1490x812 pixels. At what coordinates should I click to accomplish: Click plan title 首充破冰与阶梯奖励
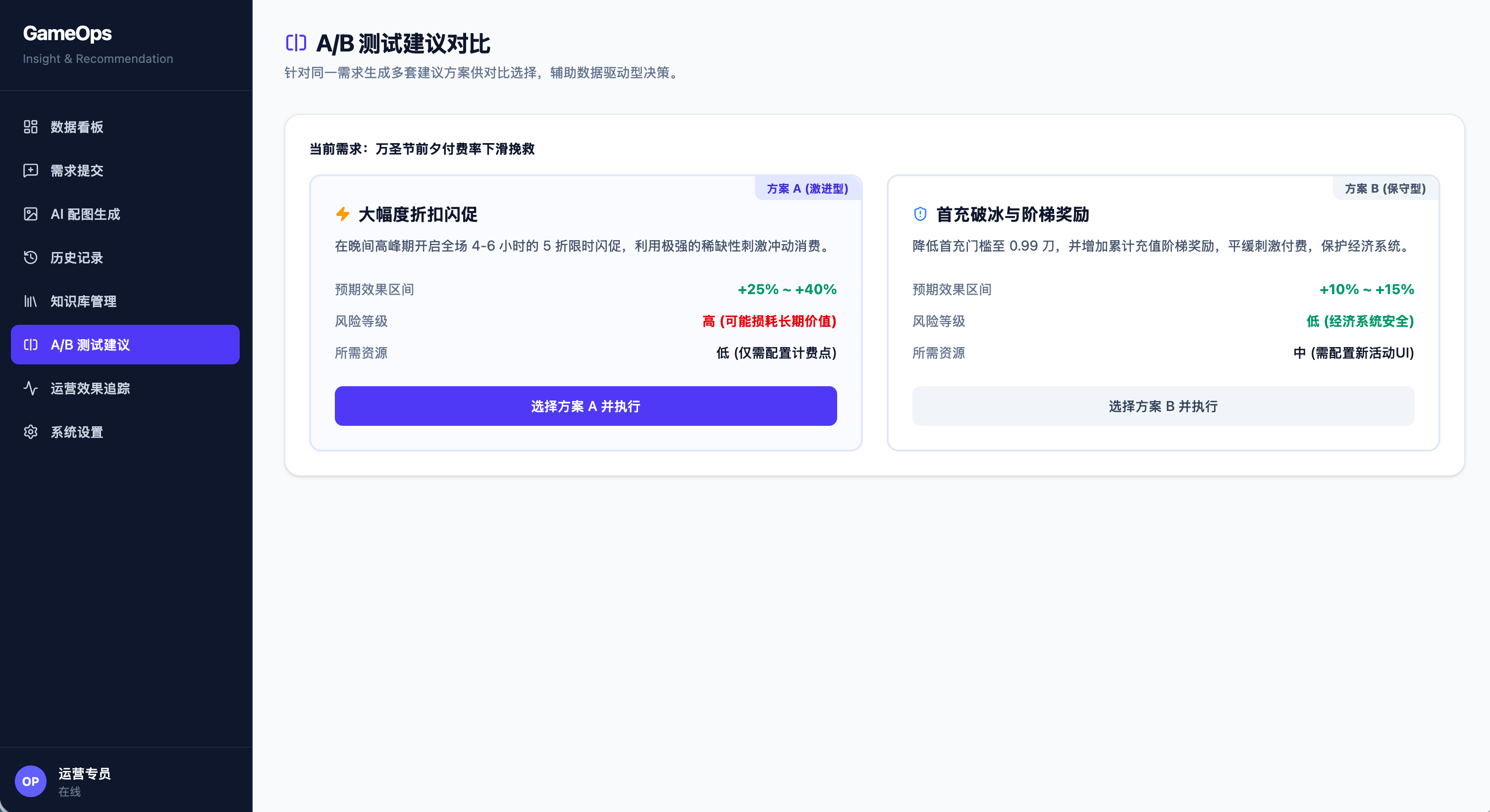coord(1012,214)
